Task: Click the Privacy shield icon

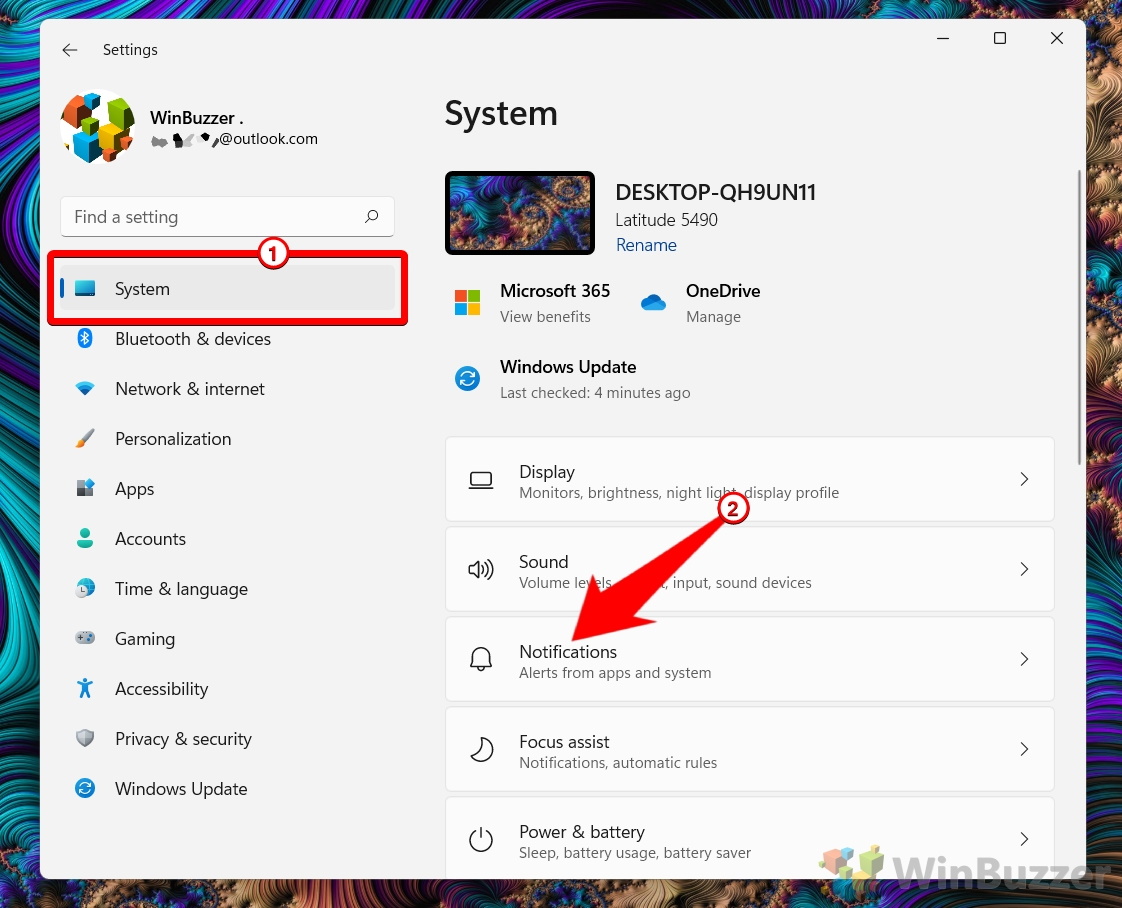Action: click(x=85, y=738)
